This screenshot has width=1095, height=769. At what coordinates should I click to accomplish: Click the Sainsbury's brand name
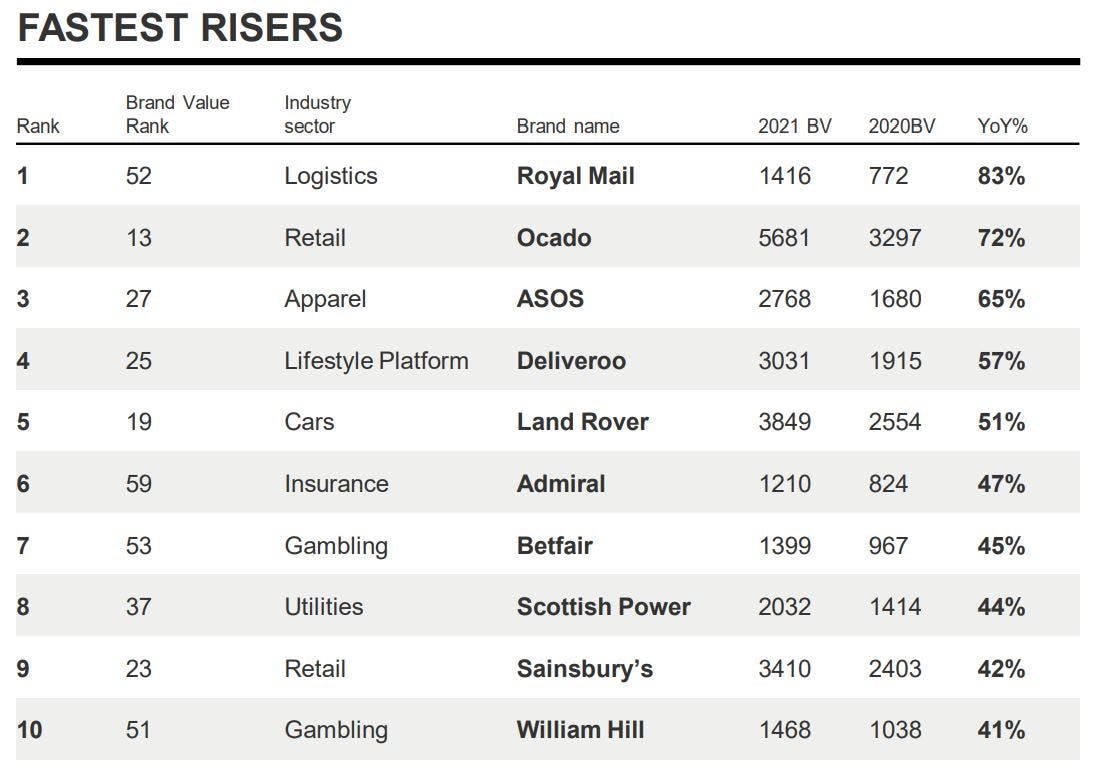[x=584, y=669]
